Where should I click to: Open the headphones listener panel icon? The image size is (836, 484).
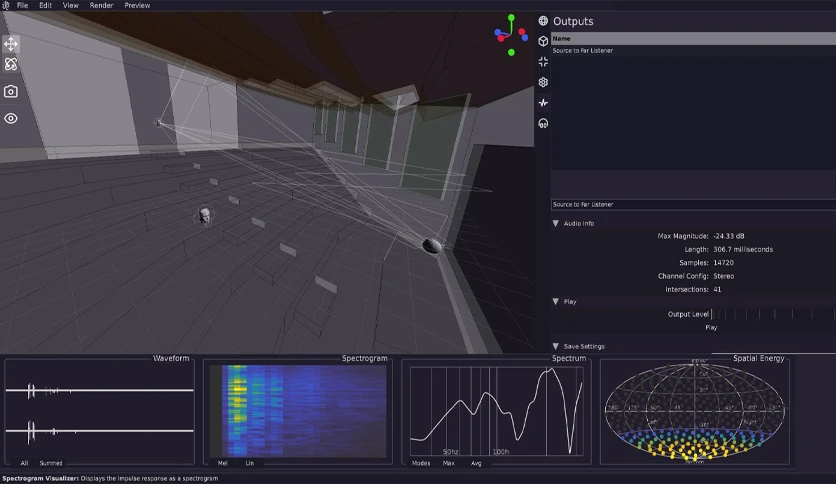tap(543, 124)
